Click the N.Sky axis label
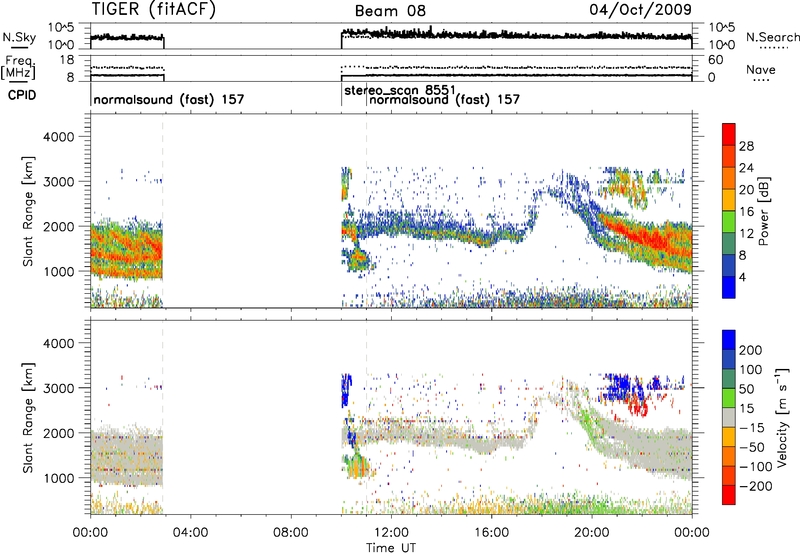 tap(19, 37)
